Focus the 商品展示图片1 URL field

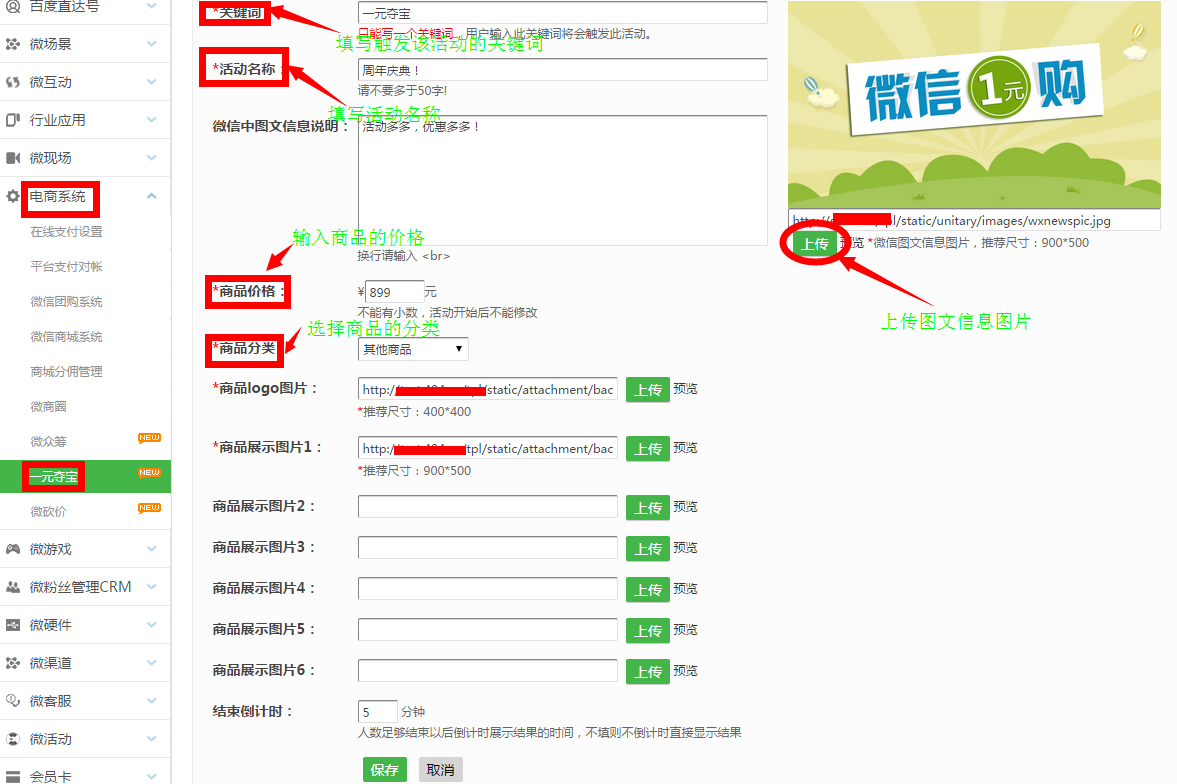(488, 448)
